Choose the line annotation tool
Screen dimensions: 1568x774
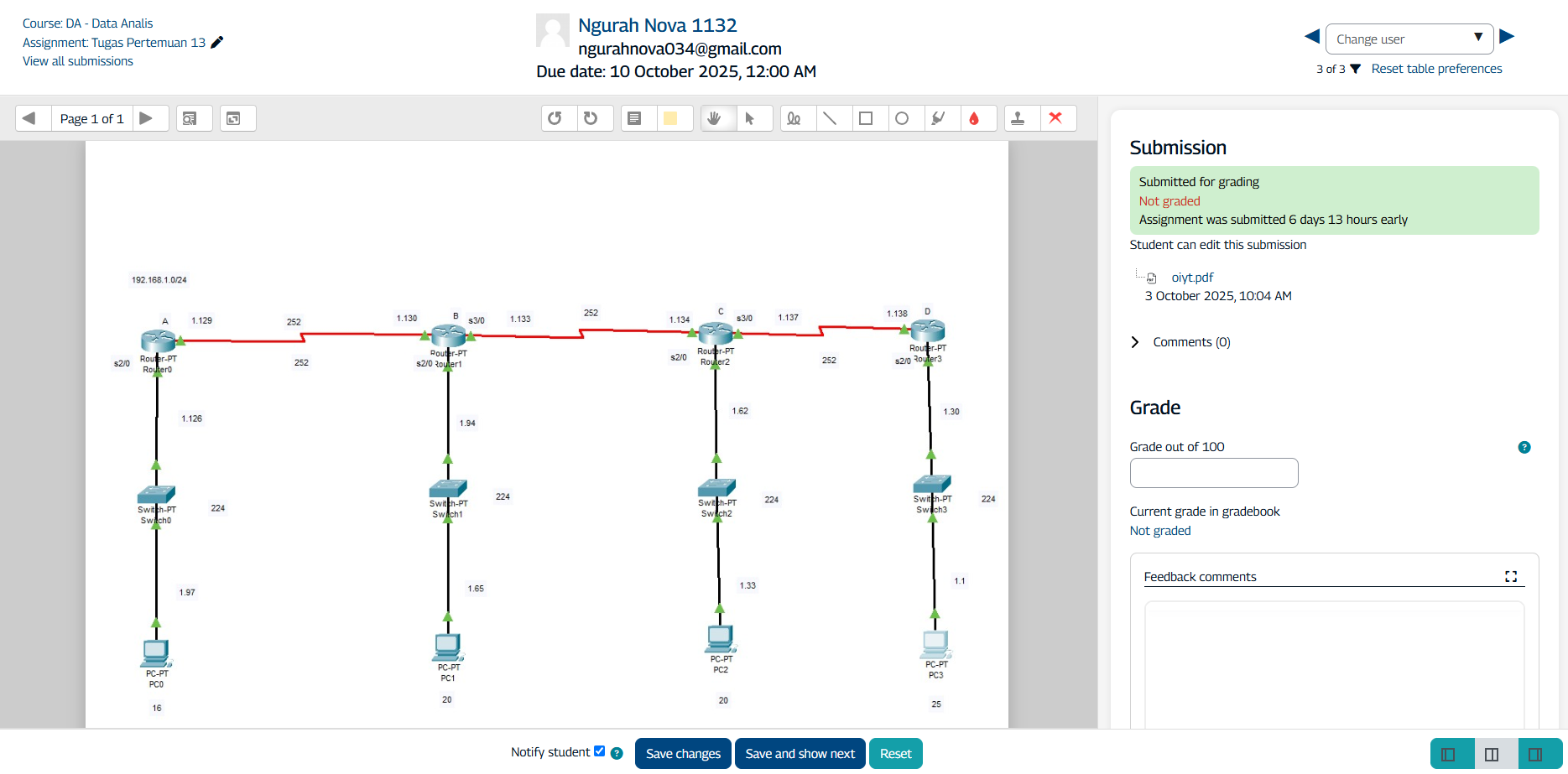(x=830, y=118)
